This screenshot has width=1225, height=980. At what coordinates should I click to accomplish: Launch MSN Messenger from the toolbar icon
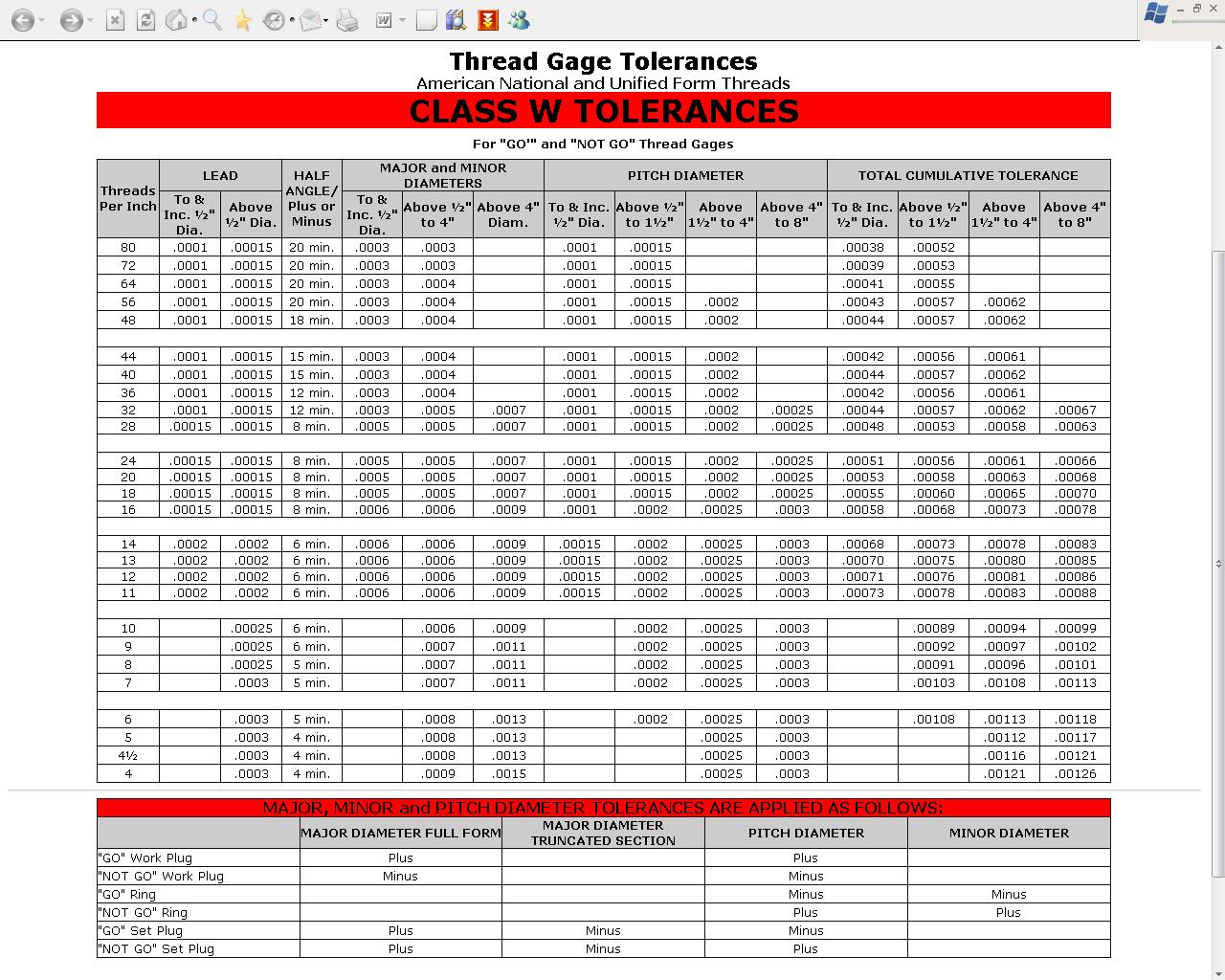[520, 19]
